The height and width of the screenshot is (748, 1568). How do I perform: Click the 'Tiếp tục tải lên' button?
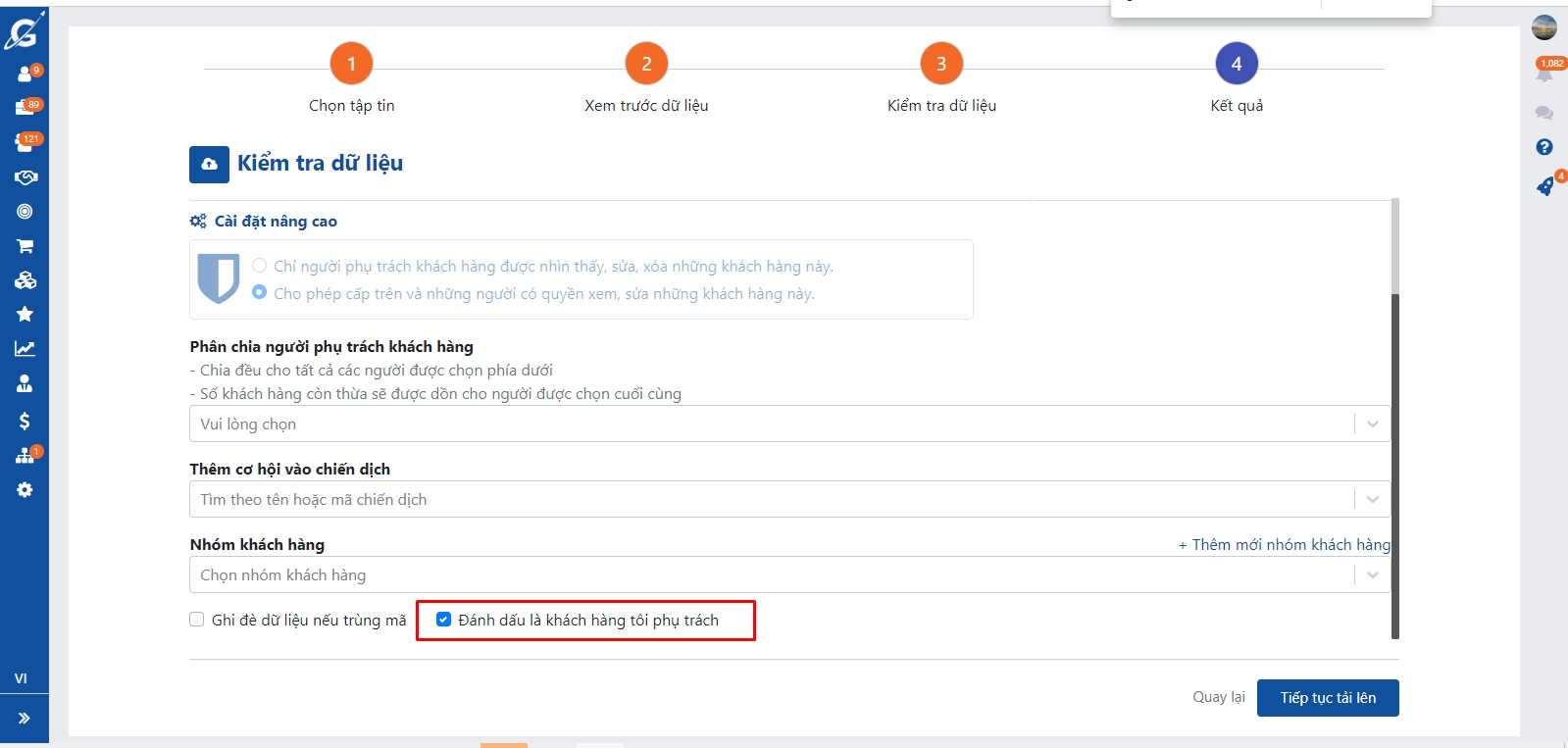(1327, 698)
